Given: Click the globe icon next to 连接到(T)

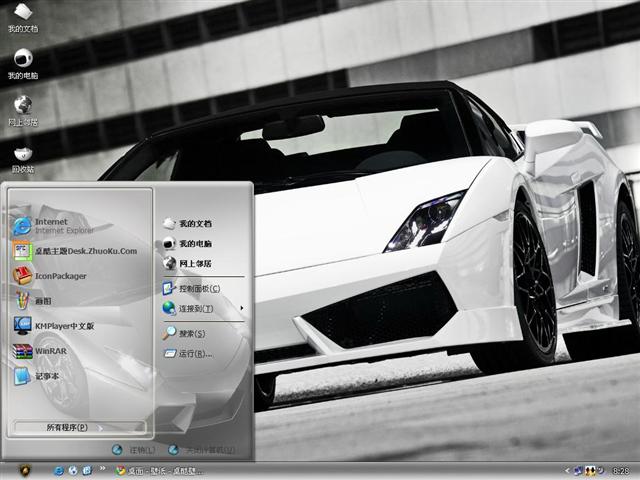Looking at the screenshot, I should pyautogui.click(x=169, y=308).
